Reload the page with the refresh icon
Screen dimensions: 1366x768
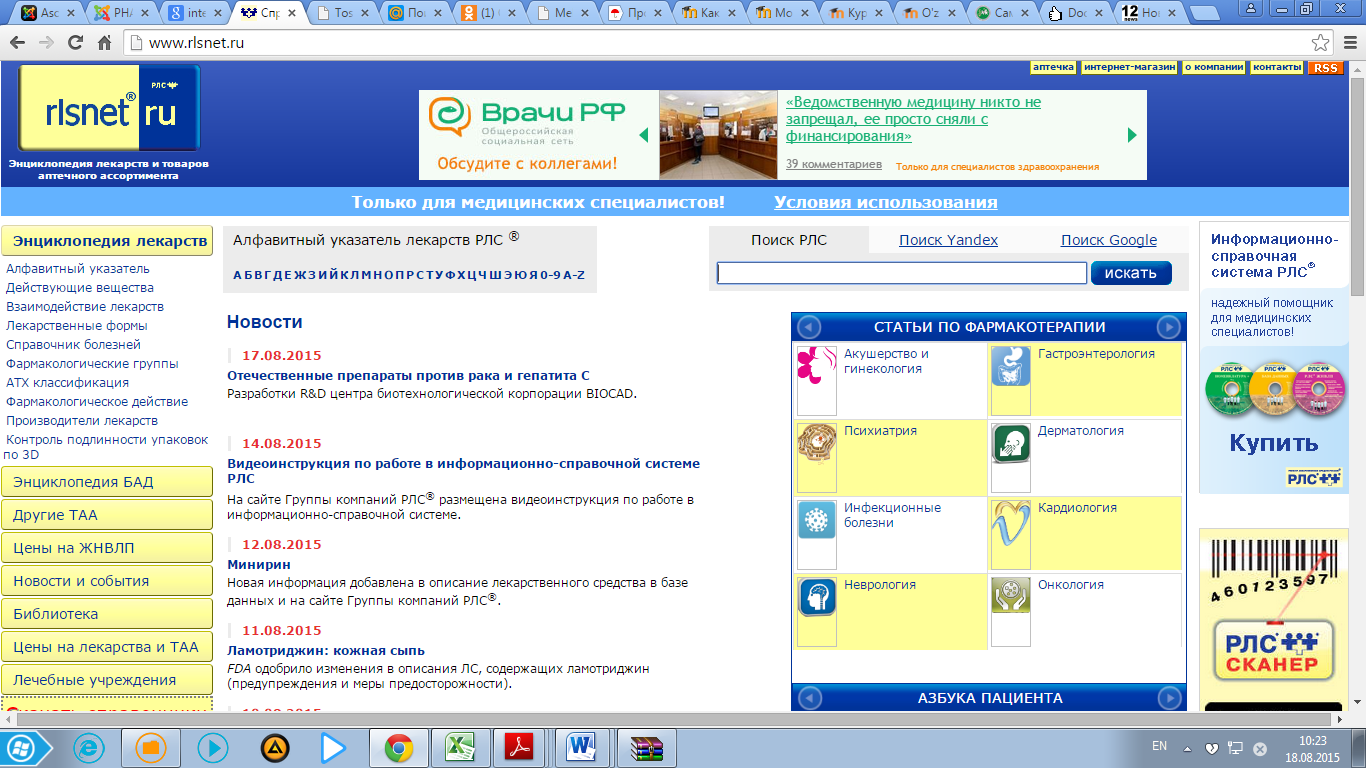point(75,43)
